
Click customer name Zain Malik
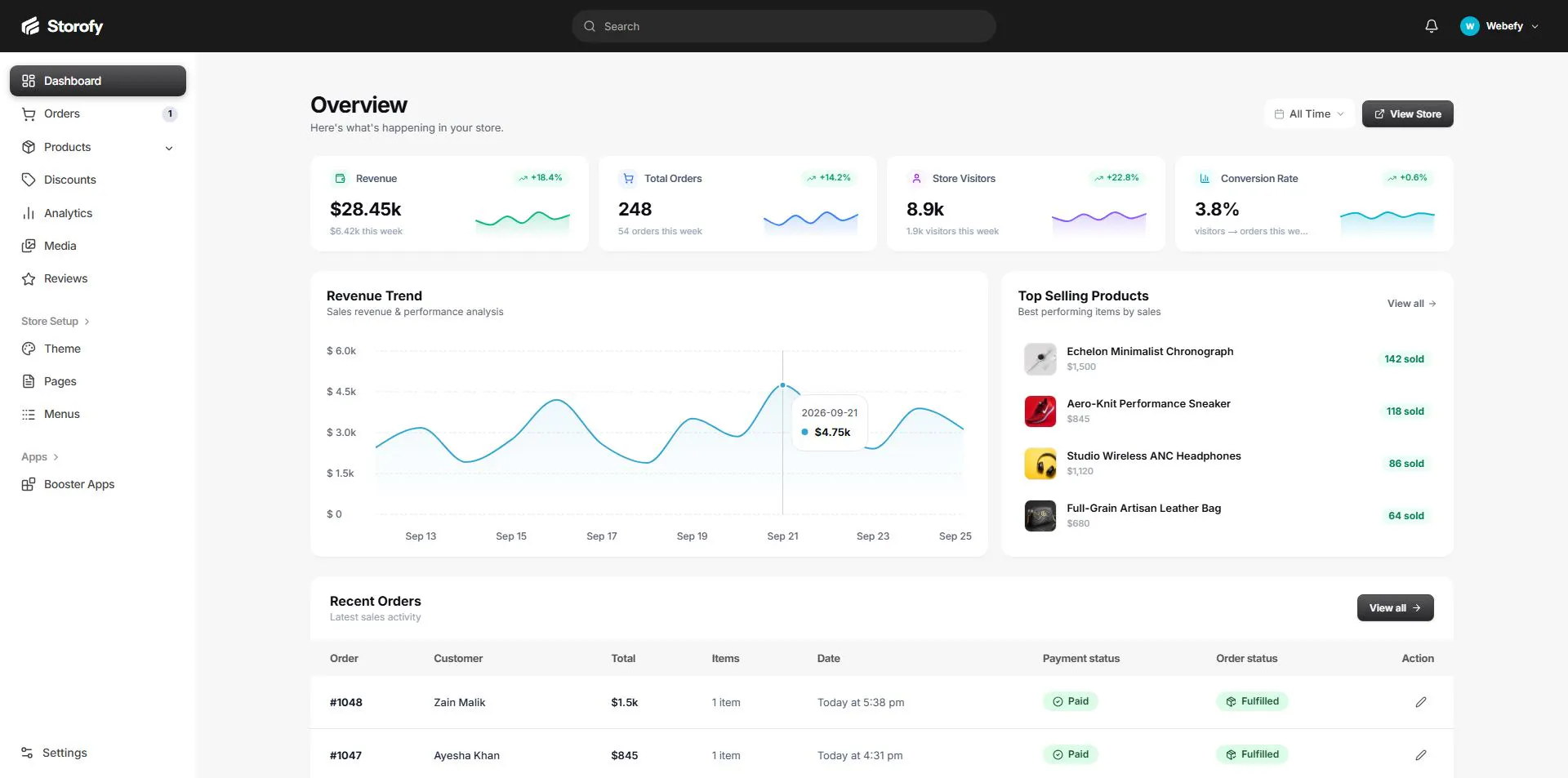(x=459, y=702)
